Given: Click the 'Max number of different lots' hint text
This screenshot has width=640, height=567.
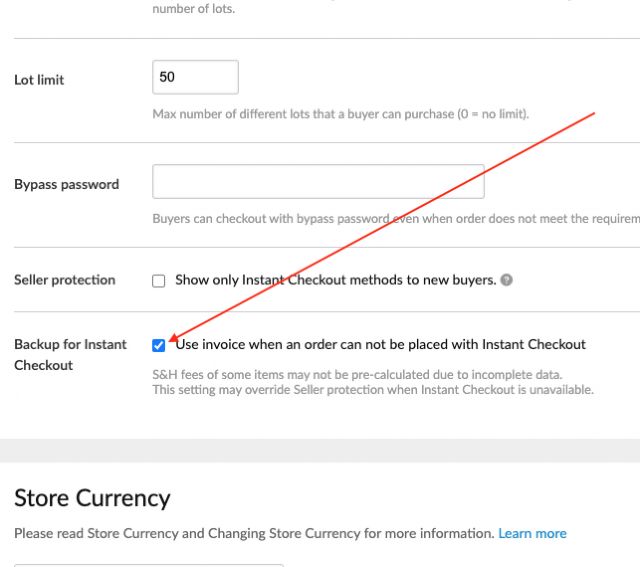Looking at the screenshot, I should pyautogui.click(x=340, y=114).
